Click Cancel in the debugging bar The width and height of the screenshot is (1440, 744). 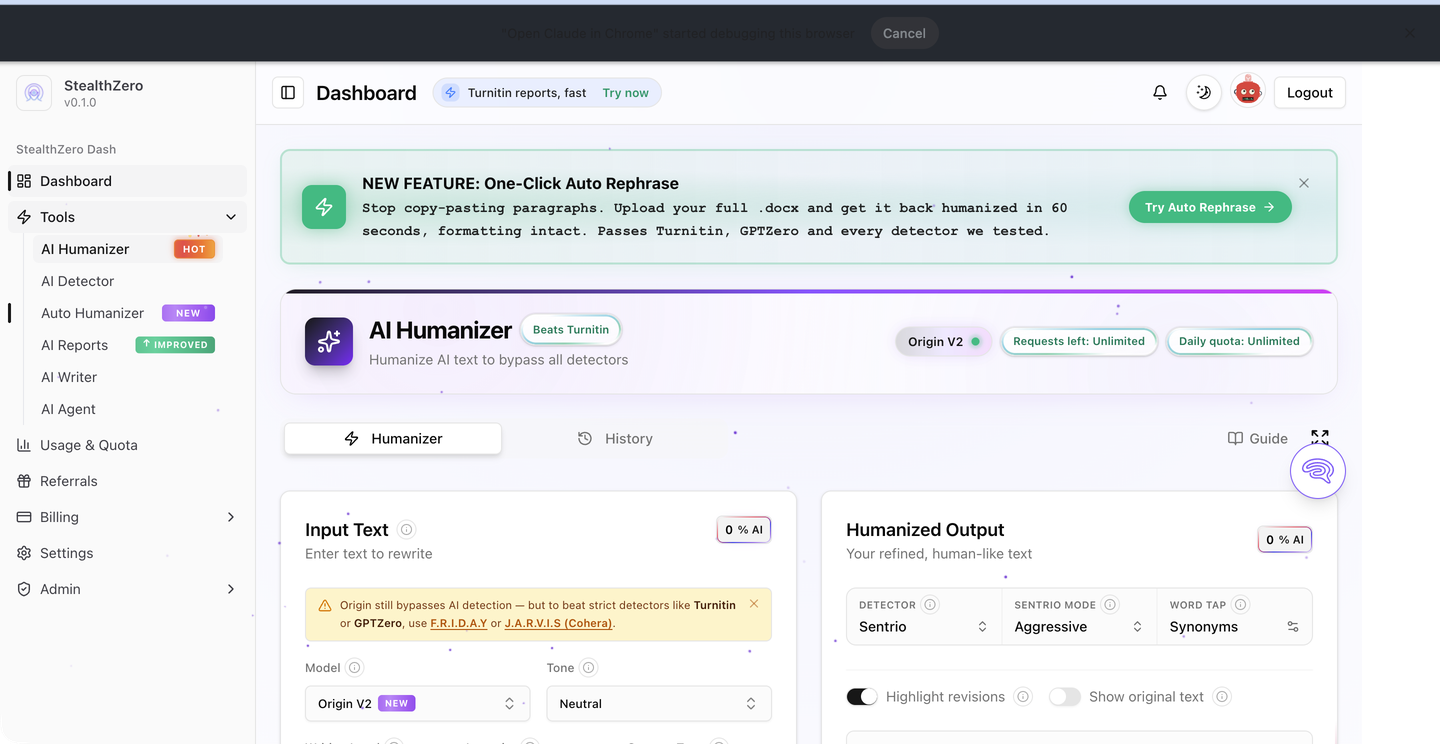(x=904, y=33)
